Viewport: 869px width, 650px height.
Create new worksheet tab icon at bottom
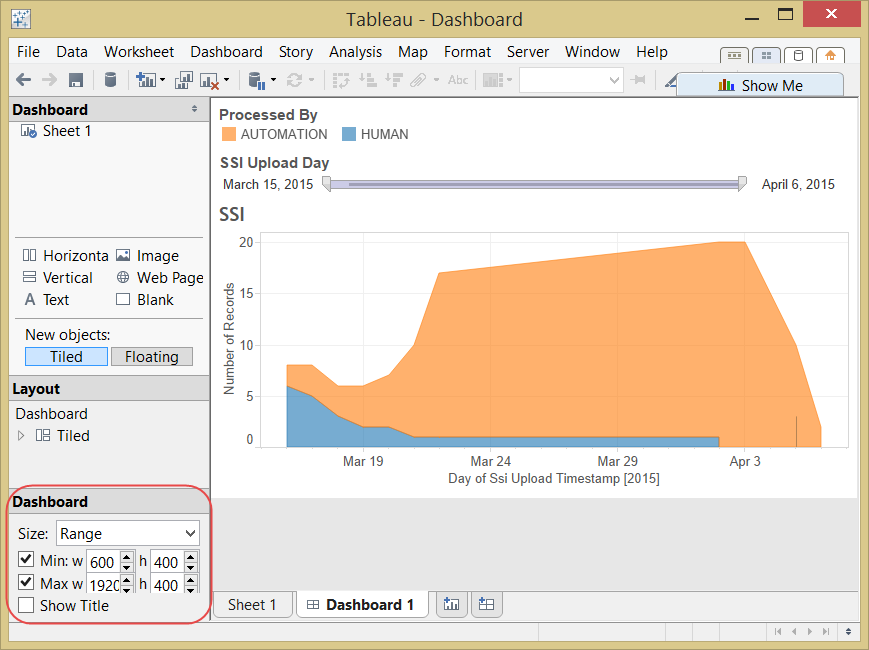click(x=452, y=604)
